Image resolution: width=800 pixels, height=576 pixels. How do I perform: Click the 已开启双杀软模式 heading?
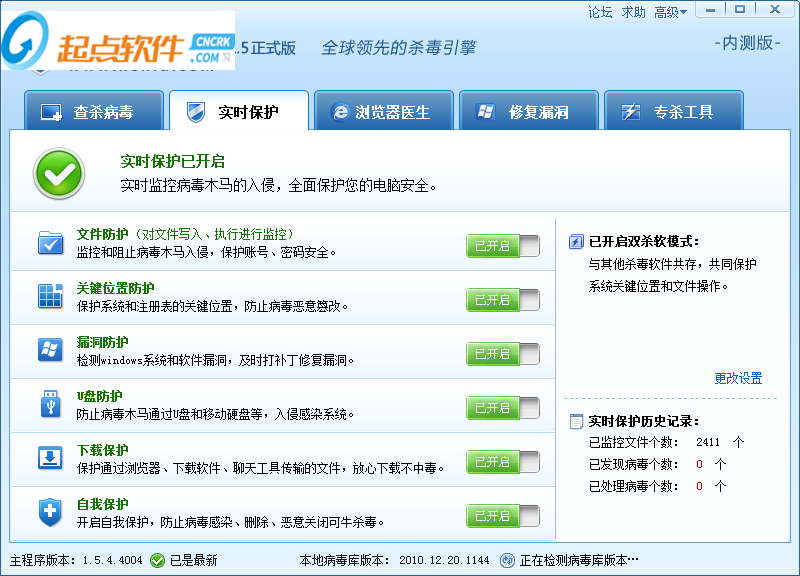[x=643, y=242]
